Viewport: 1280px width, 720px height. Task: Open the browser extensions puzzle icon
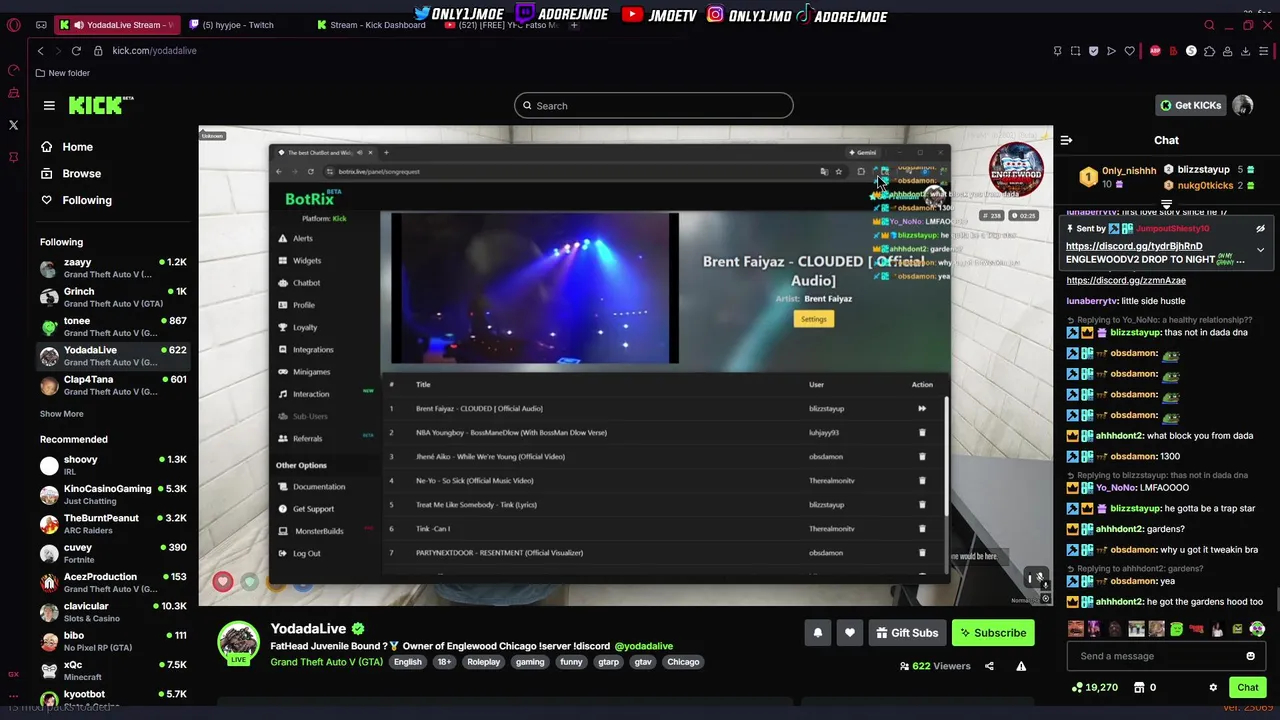pyautogui.click(x=1209, y=51)
